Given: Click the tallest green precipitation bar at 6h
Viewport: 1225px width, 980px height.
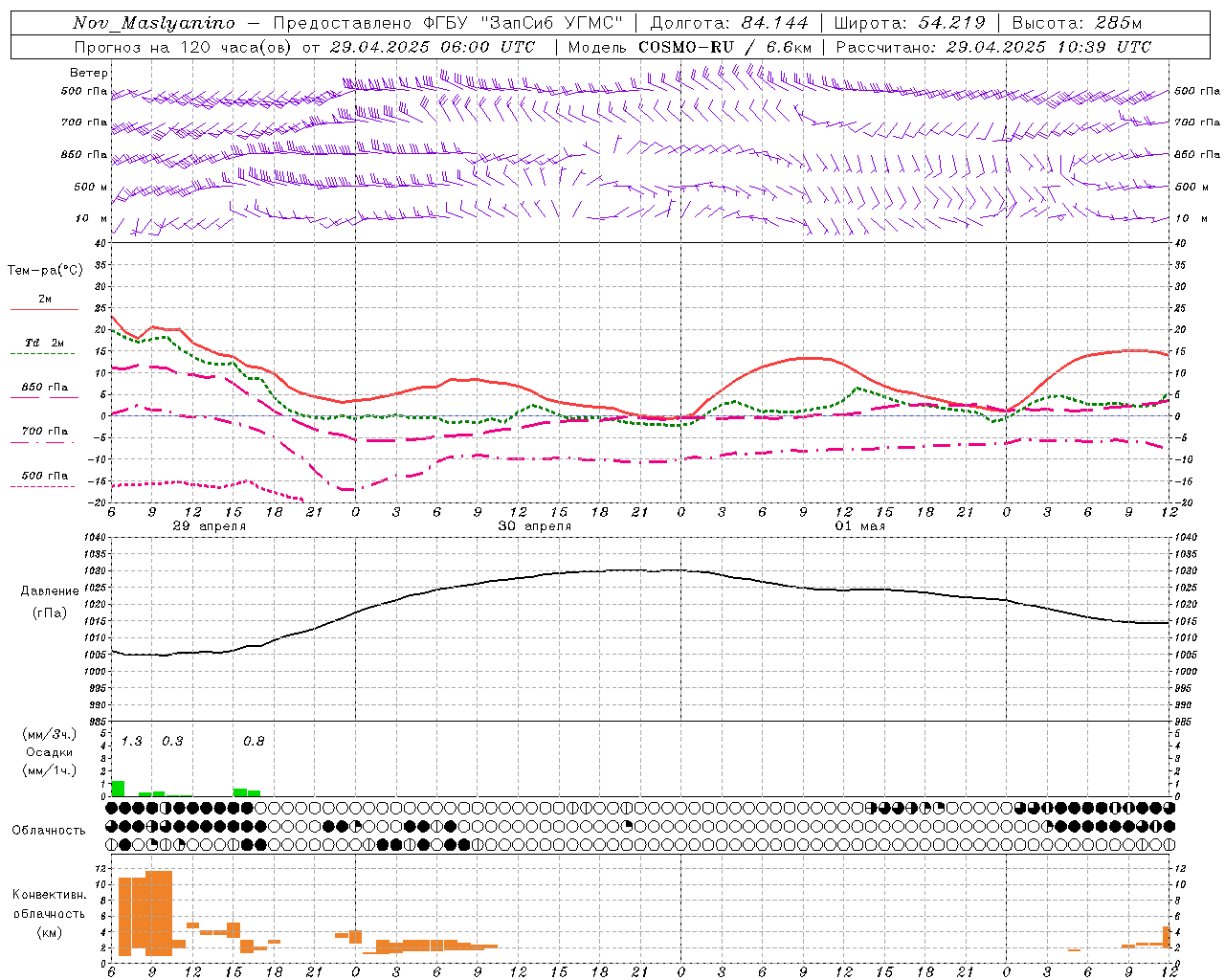Looking at the screenshot, I should pyautogui.click(x=118, y=789).
